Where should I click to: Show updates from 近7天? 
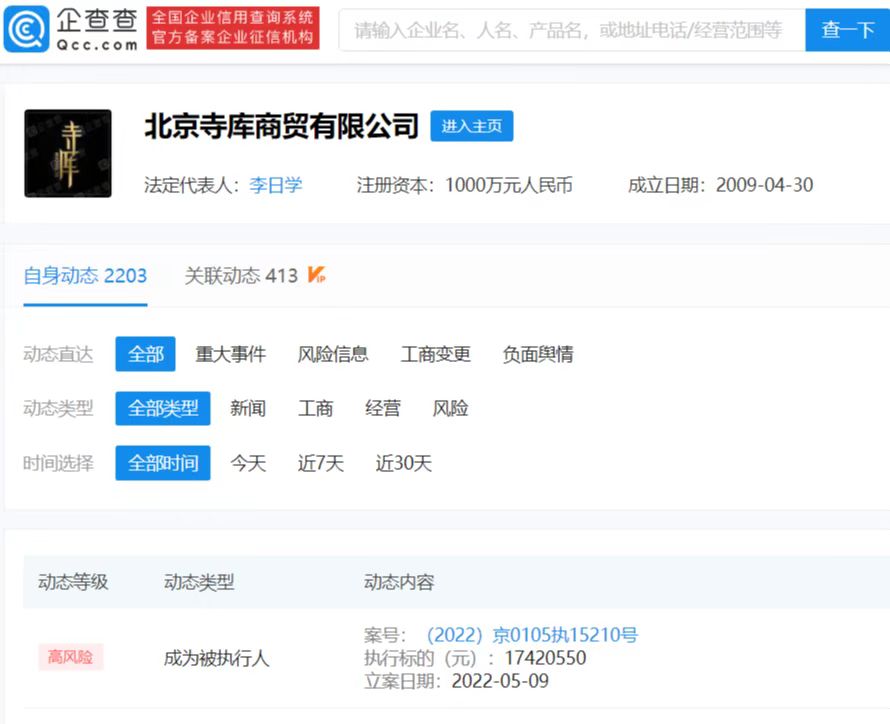click(x=321, y=463)
